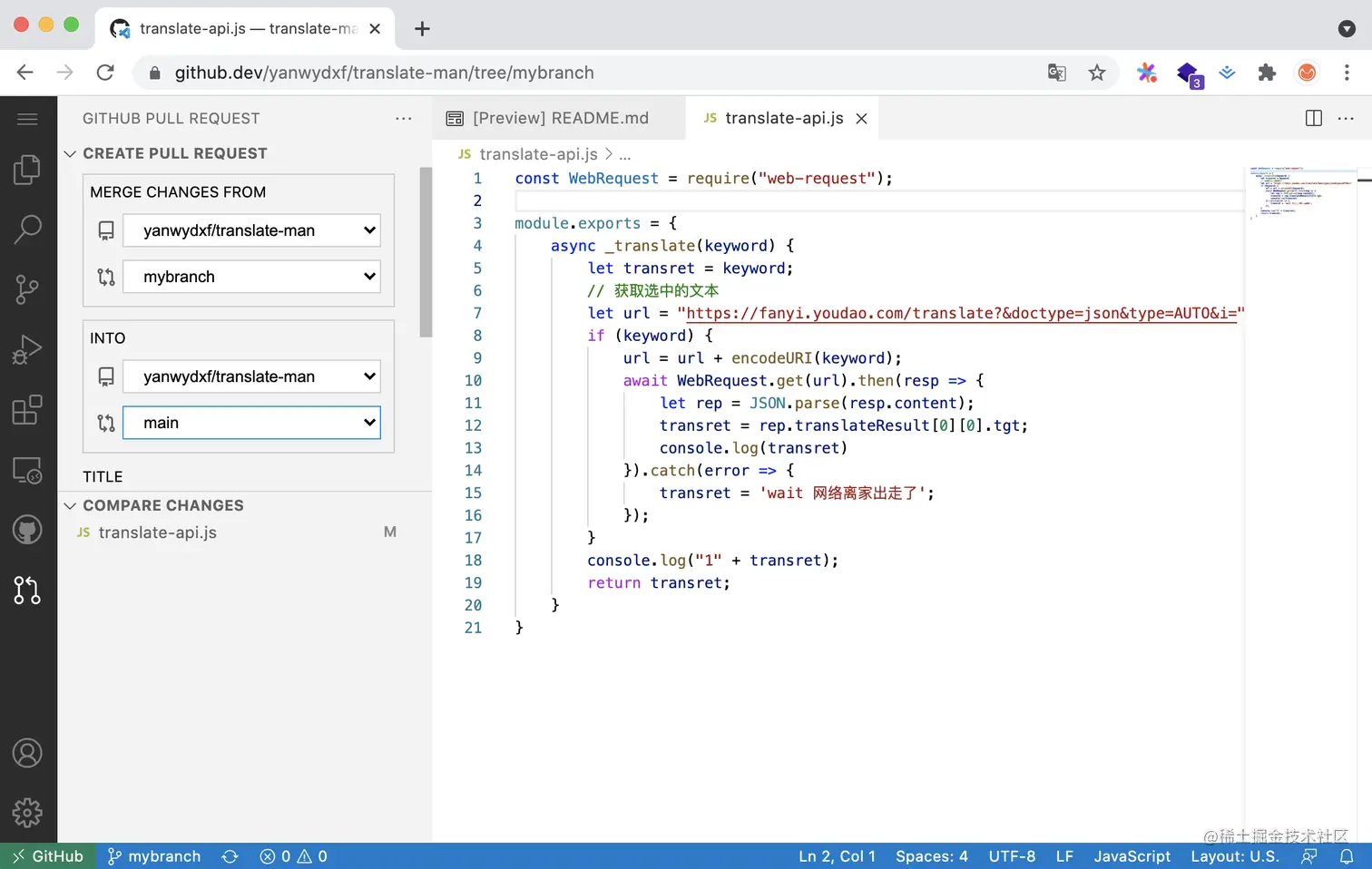The height and width of the screenshot is (869, 1372).
Task: Open the Source Control view icon
Action: click(27, 289)
